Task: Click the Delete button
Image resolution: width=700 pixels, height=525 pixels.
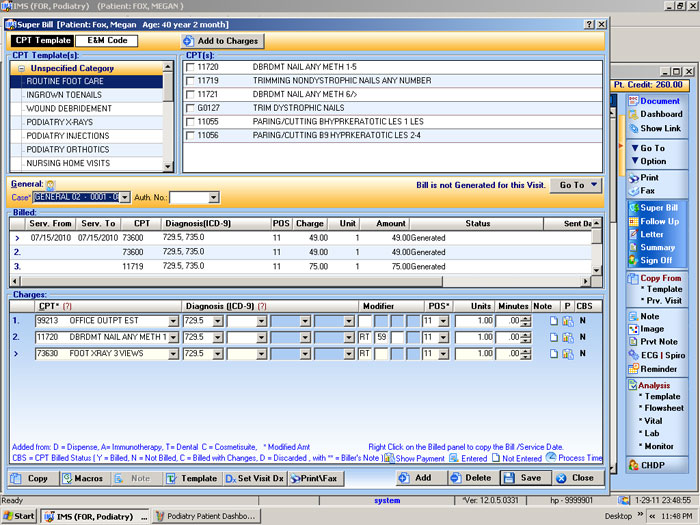Action: tap(473, 478)
